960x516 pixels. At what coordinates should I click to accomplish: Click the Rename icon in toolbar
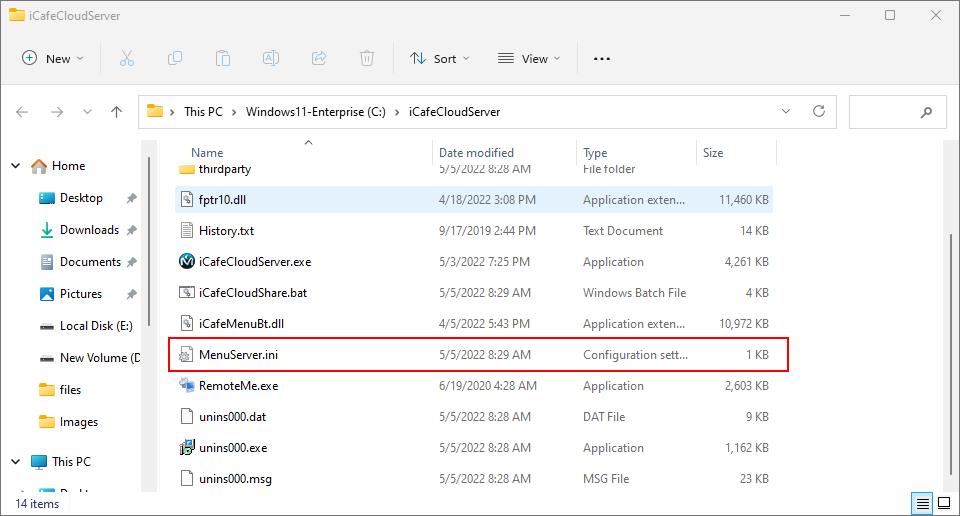271,59
